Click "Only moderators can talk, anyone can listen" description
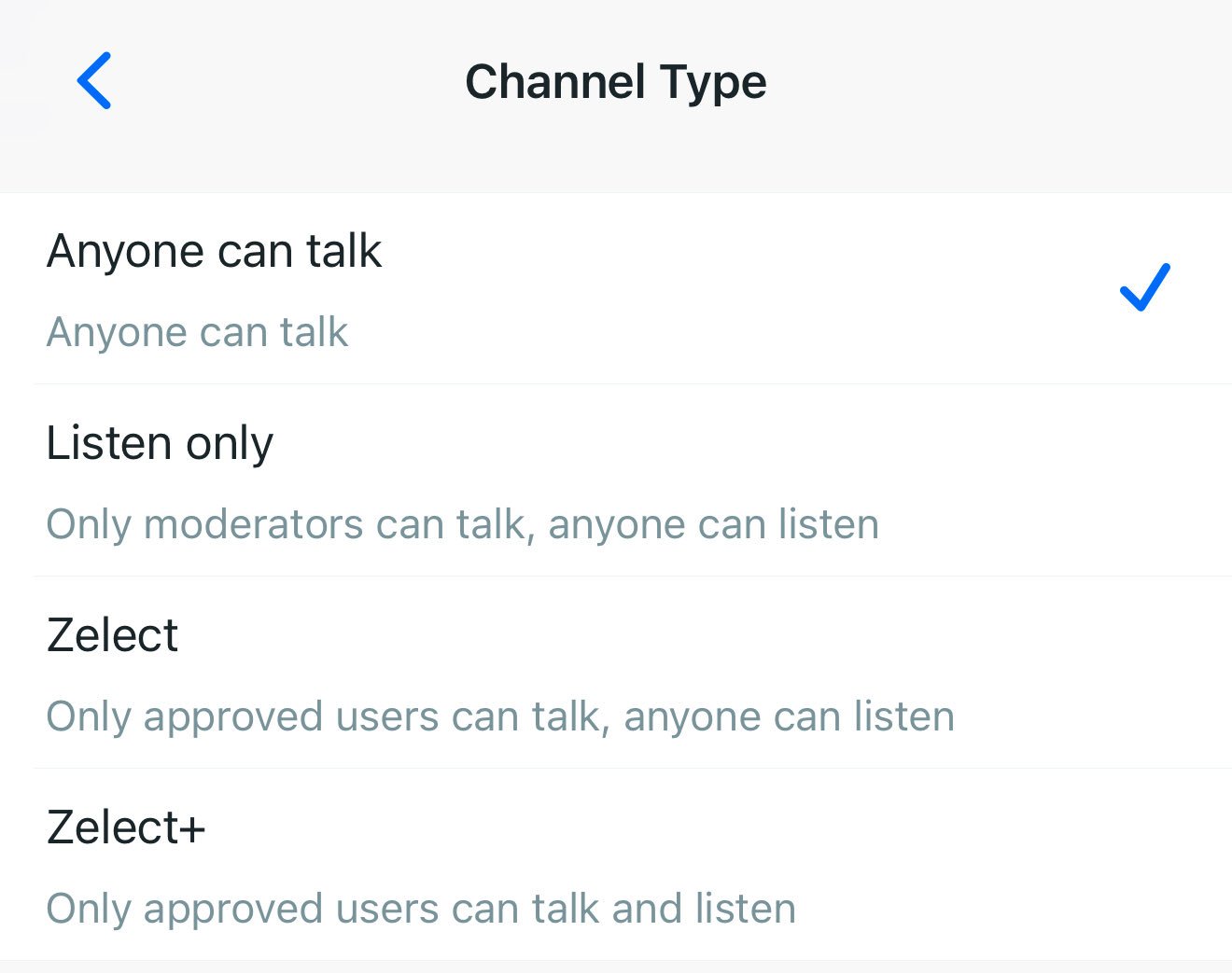 click(463, 524)
